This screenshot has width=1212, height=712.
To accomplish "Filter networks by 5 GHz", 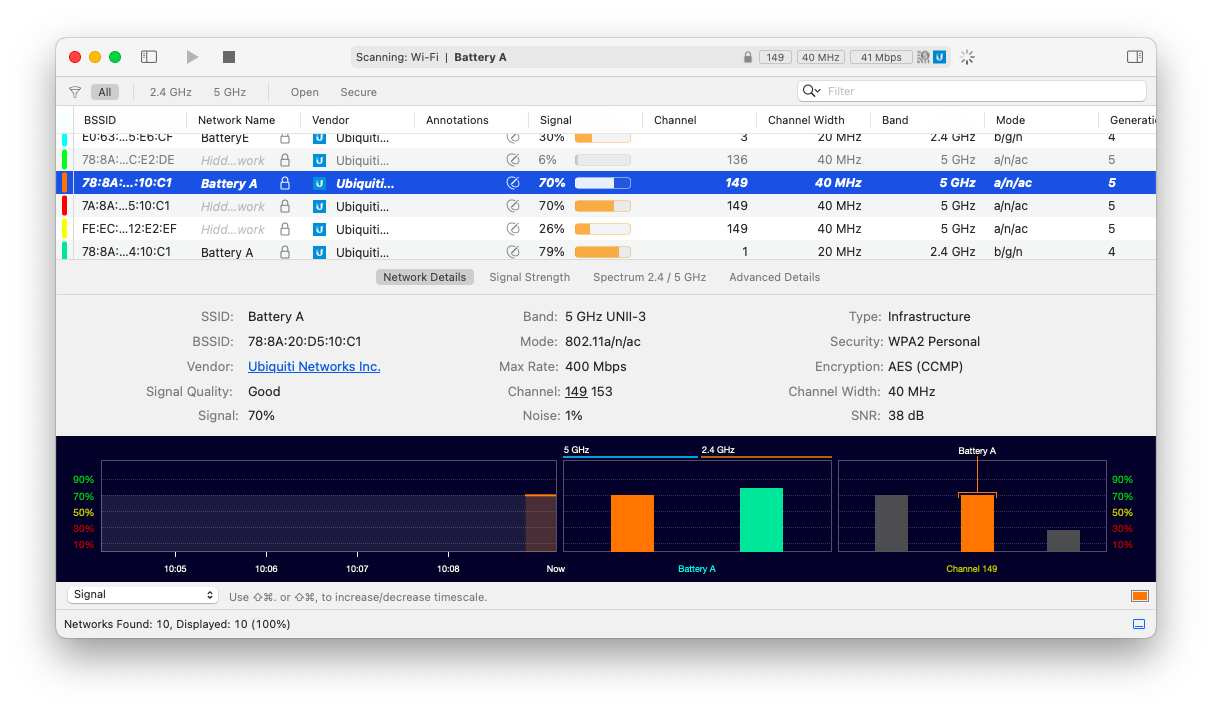I will [229, 92].
